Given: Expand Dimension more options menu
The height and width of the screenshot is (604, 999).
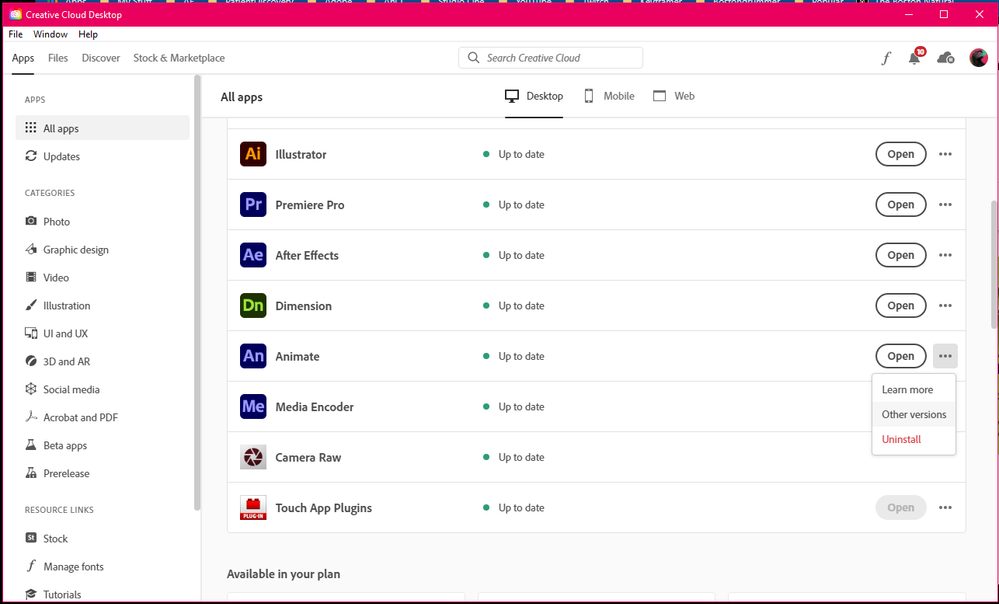Looking at the screenshot, I should pyautogui.click(x=945, y=306).
